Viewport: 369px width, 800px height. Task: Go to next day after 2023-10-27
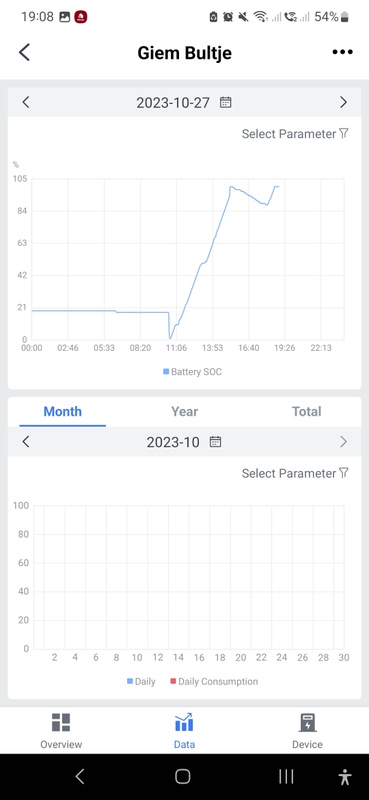click(x=343, y=103)
